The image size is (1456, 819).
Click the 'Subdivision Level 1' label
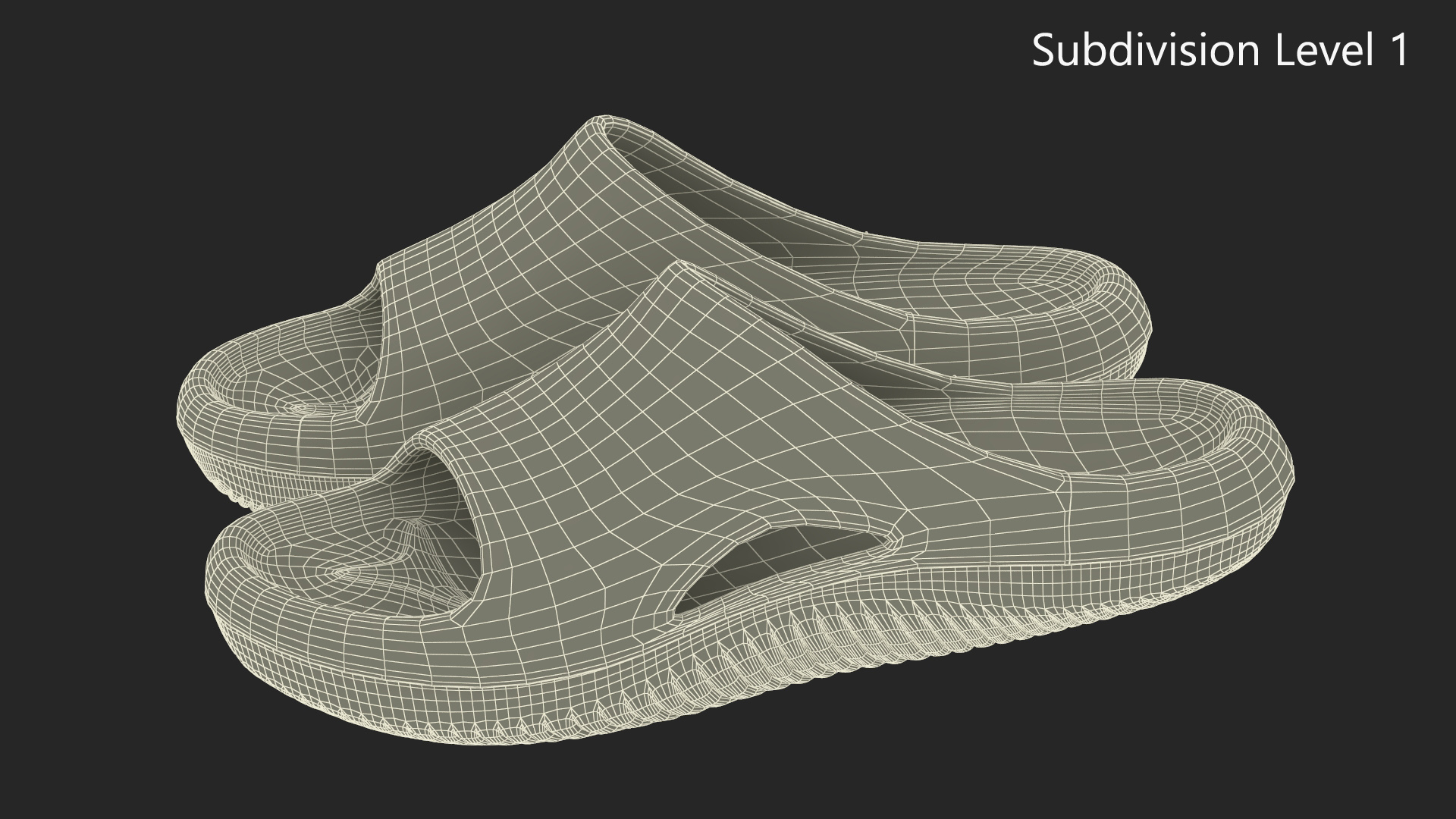pyautogui.click(x=1220, y=50)
